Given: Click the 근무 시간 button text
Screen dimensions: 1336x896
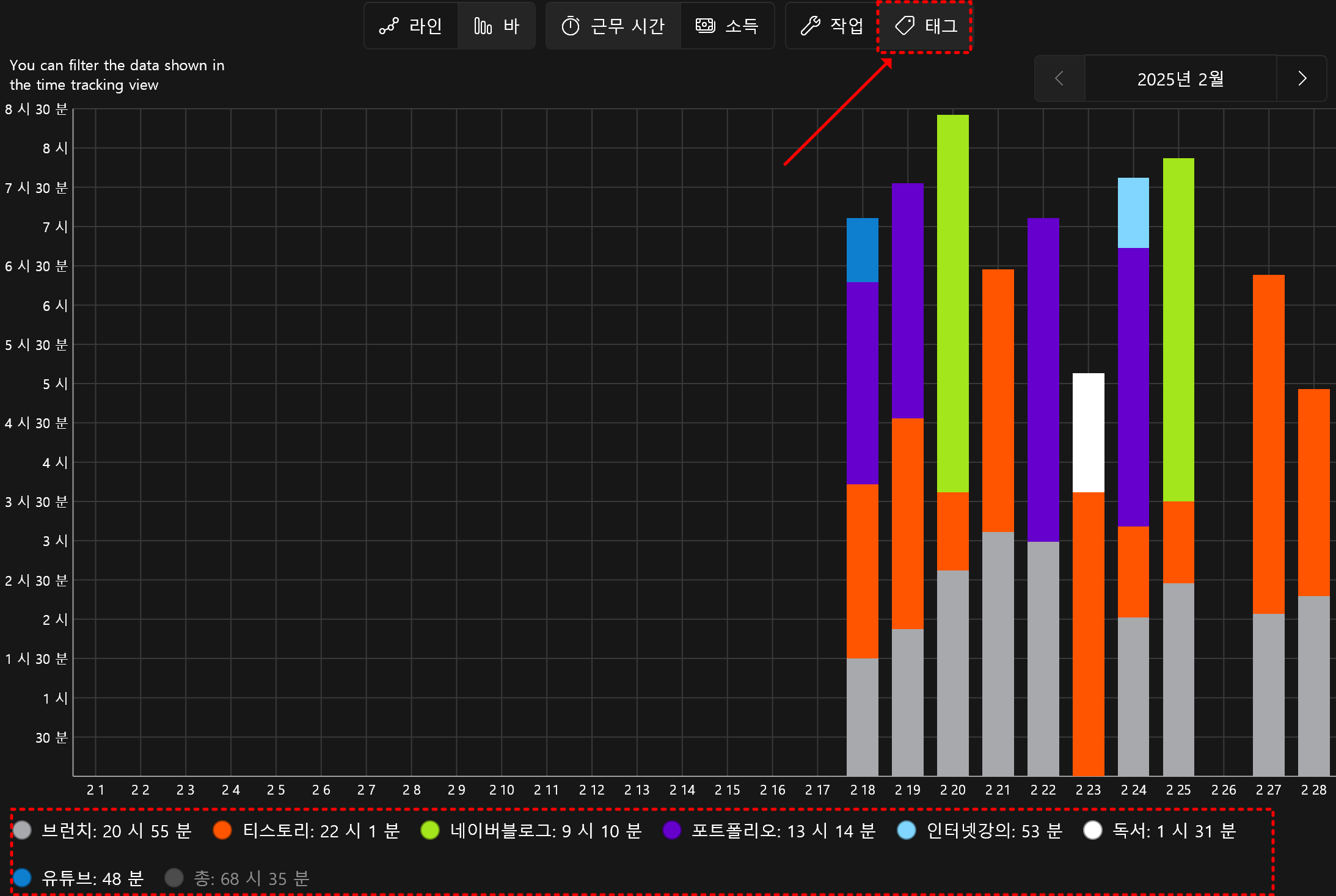Looking at the screenshot, I should 627,26.
